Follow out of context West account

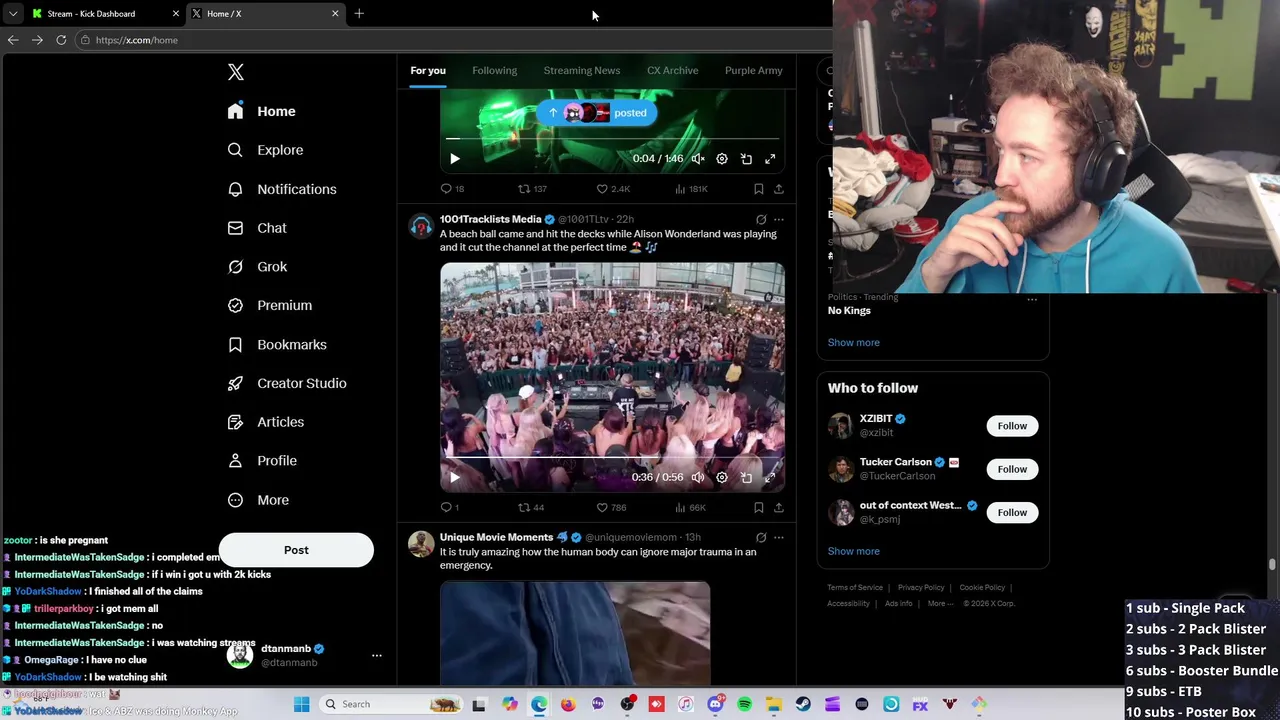(x=1012, y=513)
